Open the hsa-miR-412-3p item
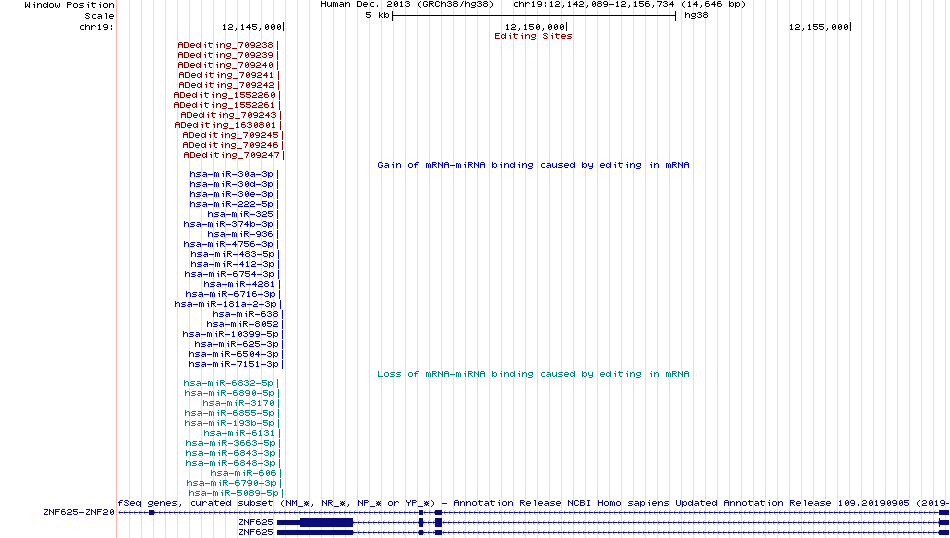Image resolution: width=950 pixels, height=538 pixels. pos(232,264)
